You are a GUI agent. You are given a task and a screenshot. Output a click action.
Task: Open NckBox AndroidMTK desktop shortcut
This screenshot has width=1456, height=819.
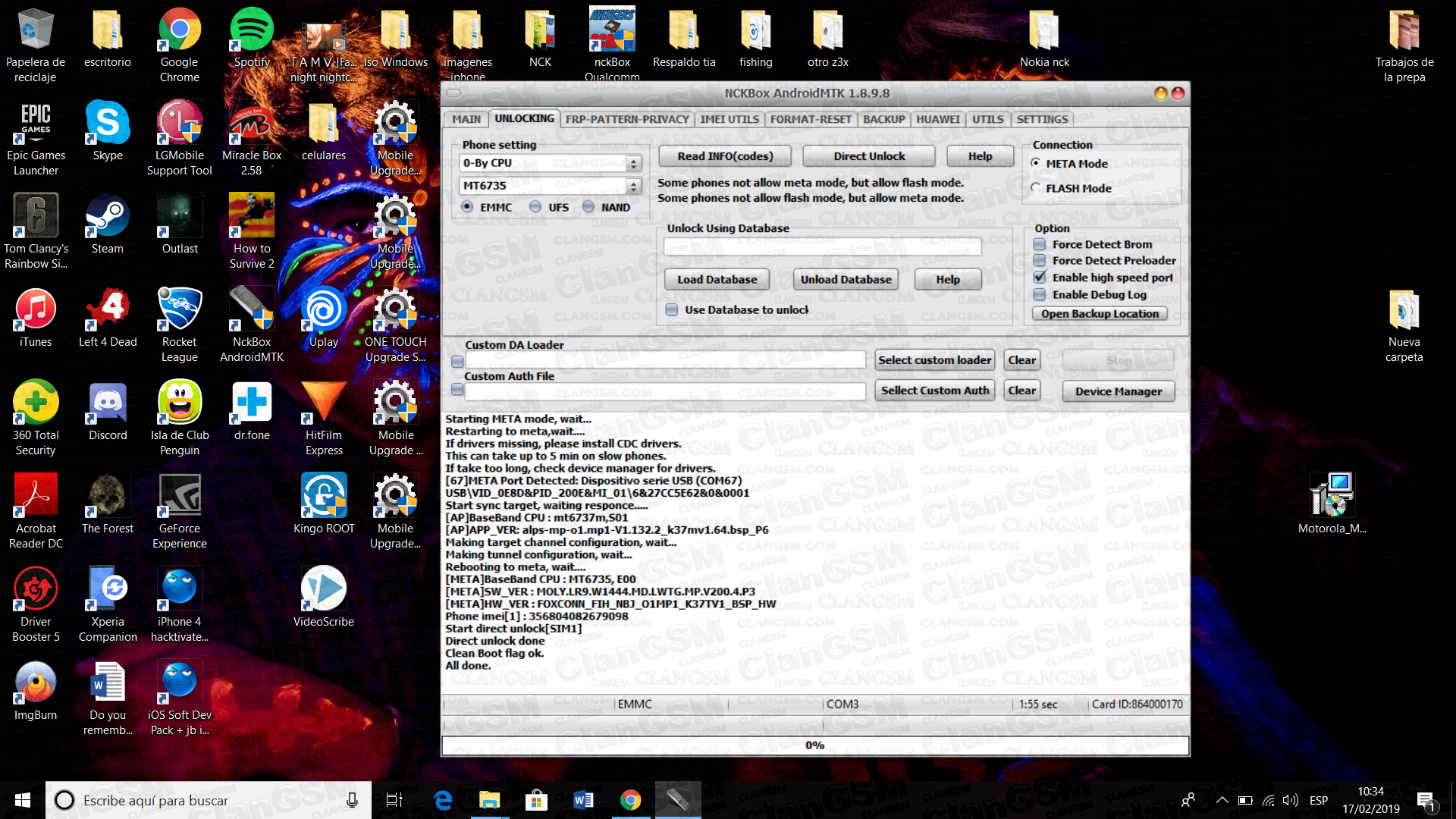(252, 325)
